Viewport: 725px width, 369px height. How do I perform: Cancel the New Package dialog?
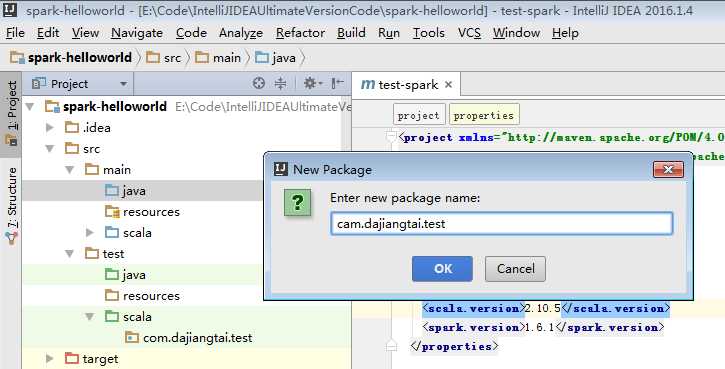tap(515, 269)
